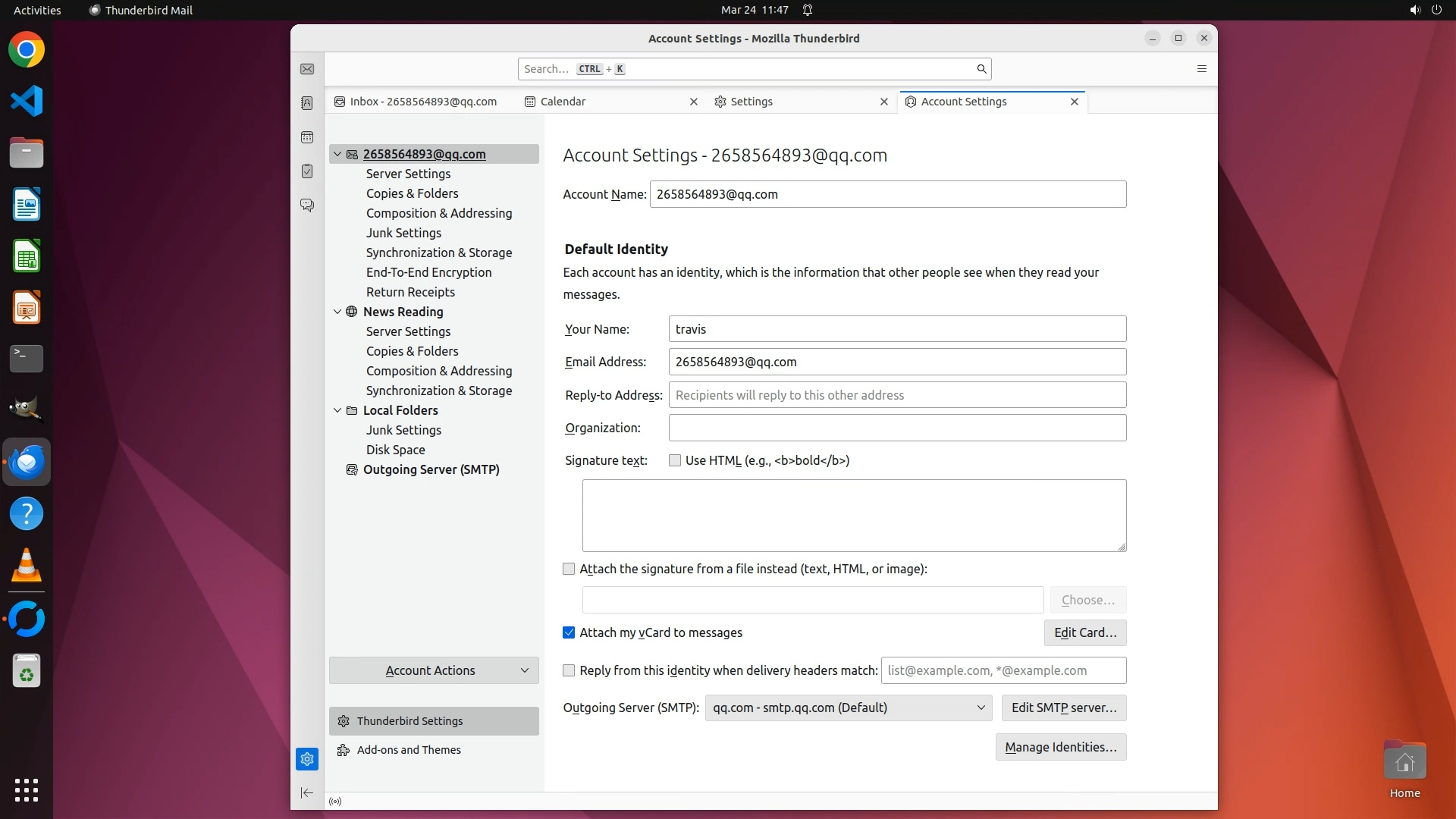Viewport: 1456px width, 819px height.
Task: Uncheck Attach my vCard to messages
Action: coord(569,632)
